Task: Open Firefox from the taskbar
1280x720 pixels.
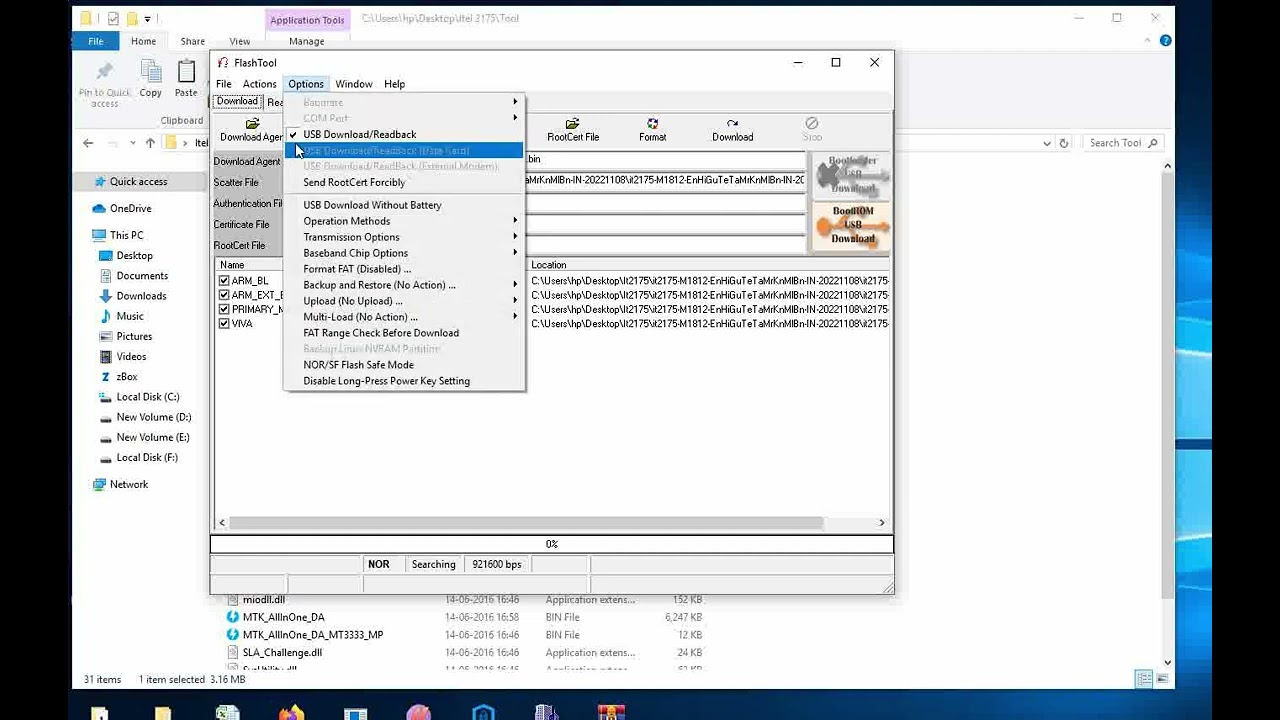Action: click(291, 712)
